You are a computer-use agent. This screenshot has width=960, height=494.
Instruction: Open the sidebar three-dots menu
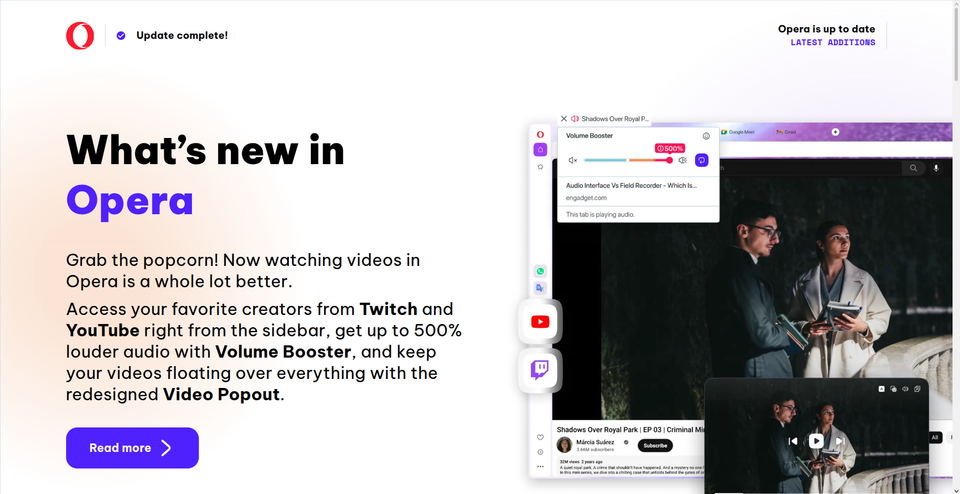tap(540, 467)
